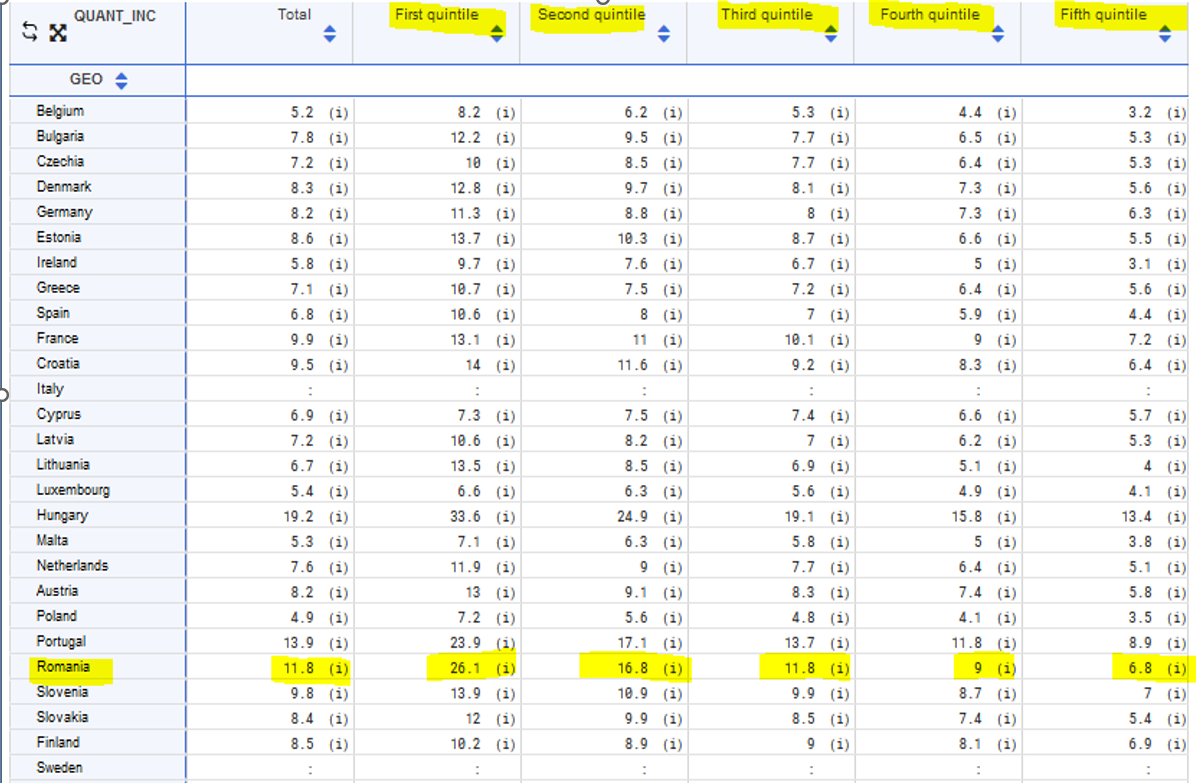Open the info flag for Portugal Third quintile
The image size is (1196, 783).
click(x=840, y=643)
